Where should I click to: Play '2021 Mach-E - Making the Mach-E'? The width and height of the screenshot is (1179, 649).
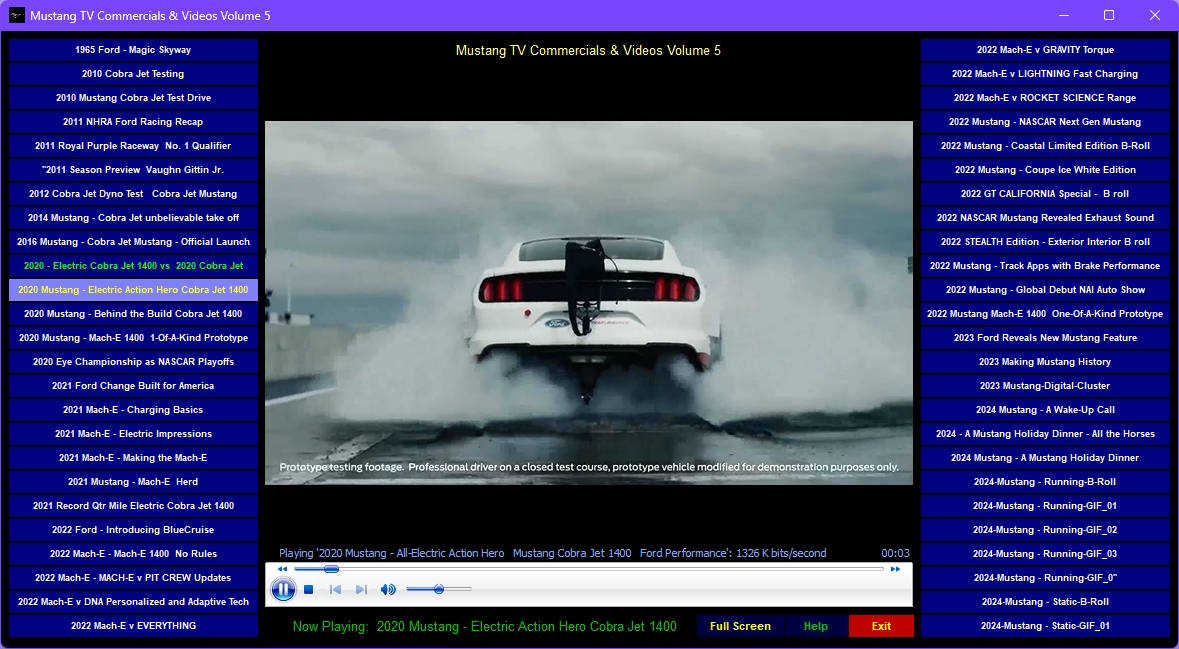pos(133,458)
